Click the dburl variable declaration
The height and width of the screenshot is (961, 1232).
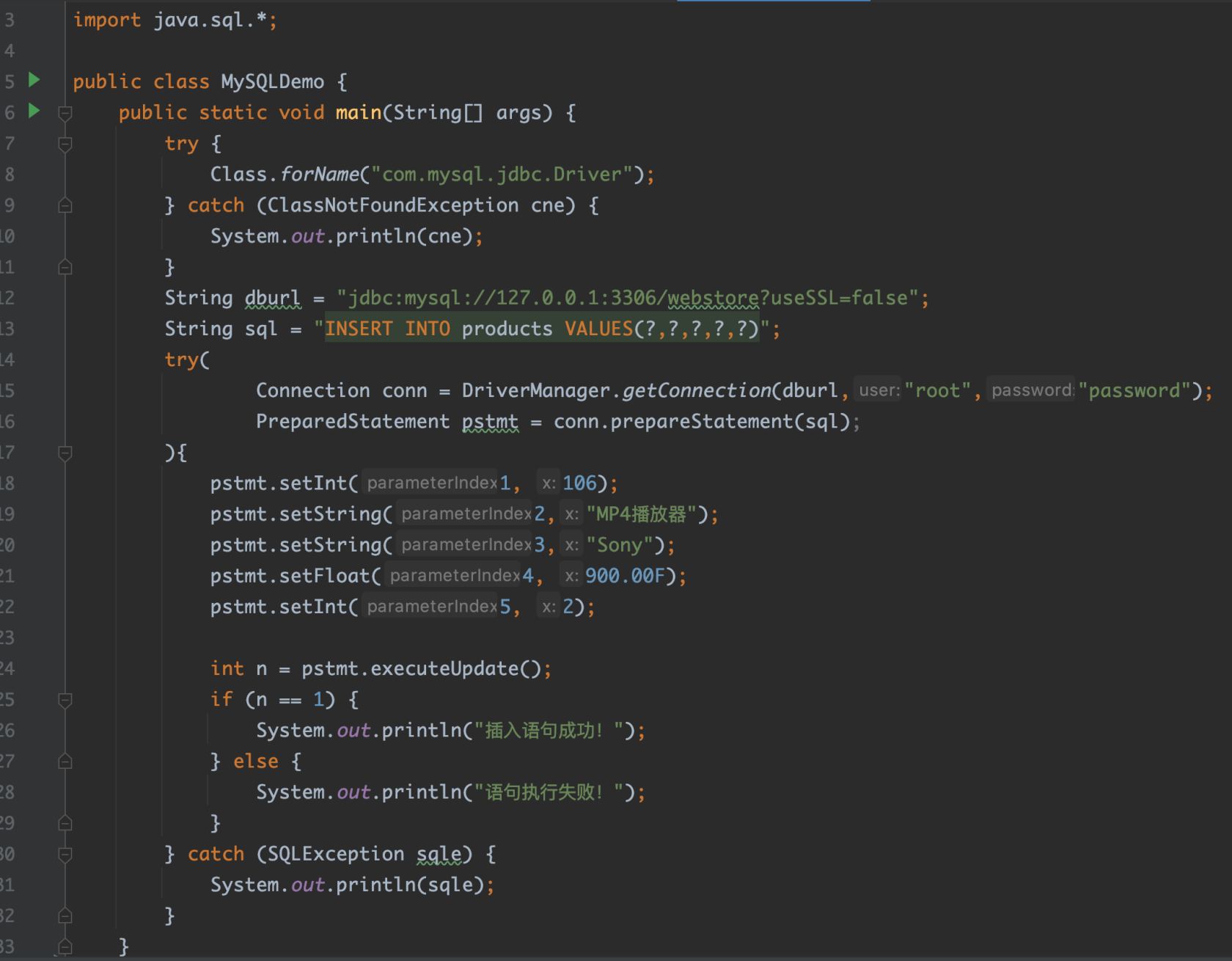point(273,298)
